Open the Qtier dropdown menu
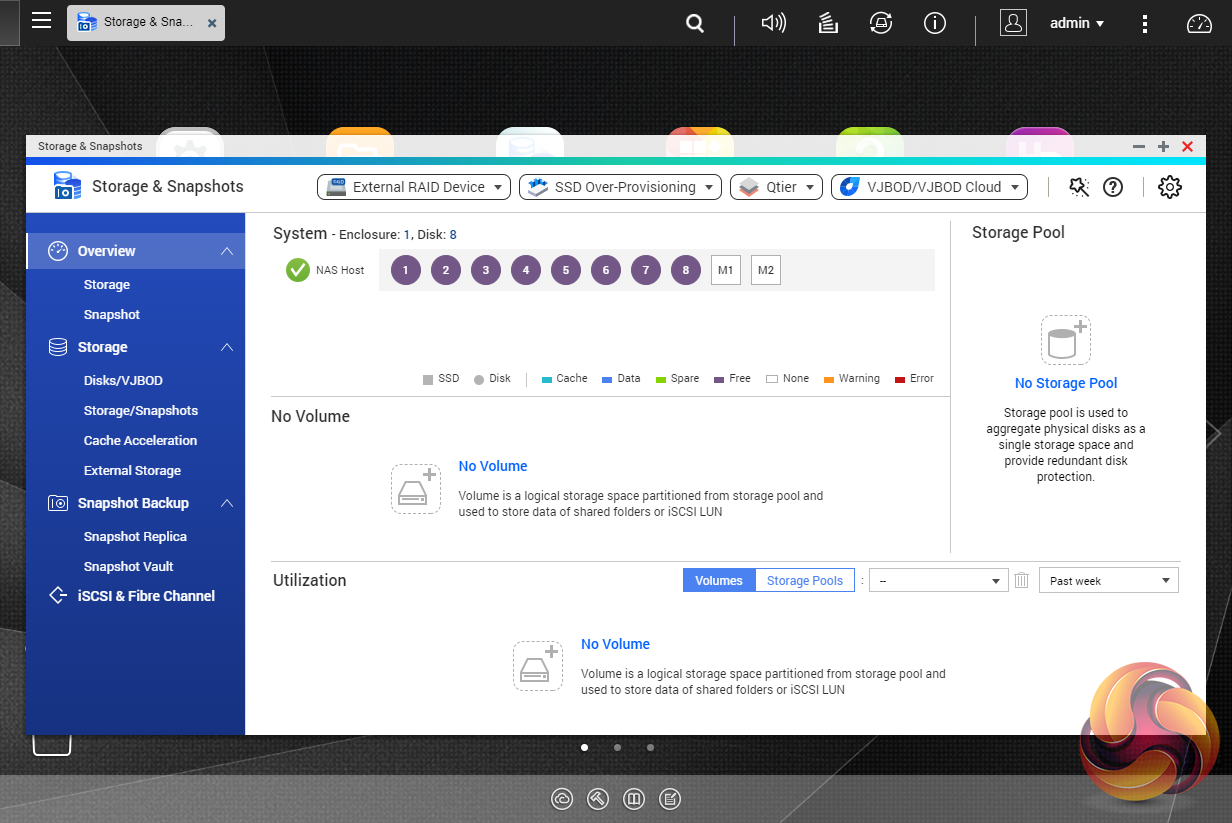The height and width of the screenshot is (823, 1232). click(x=777, y=187)
